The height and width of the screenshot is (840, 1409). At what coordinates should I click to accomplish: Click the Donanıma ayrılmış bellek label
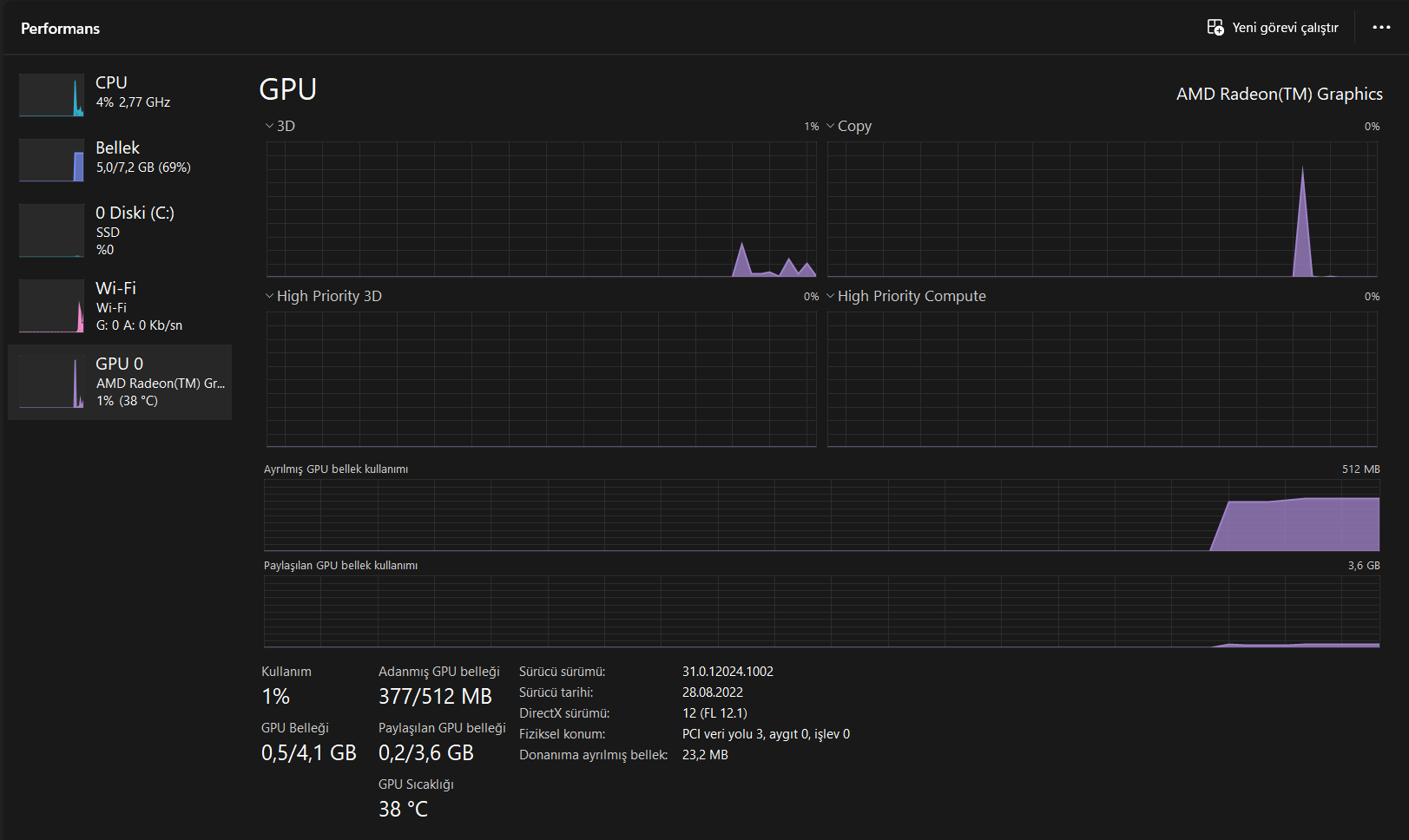point(594,755)
